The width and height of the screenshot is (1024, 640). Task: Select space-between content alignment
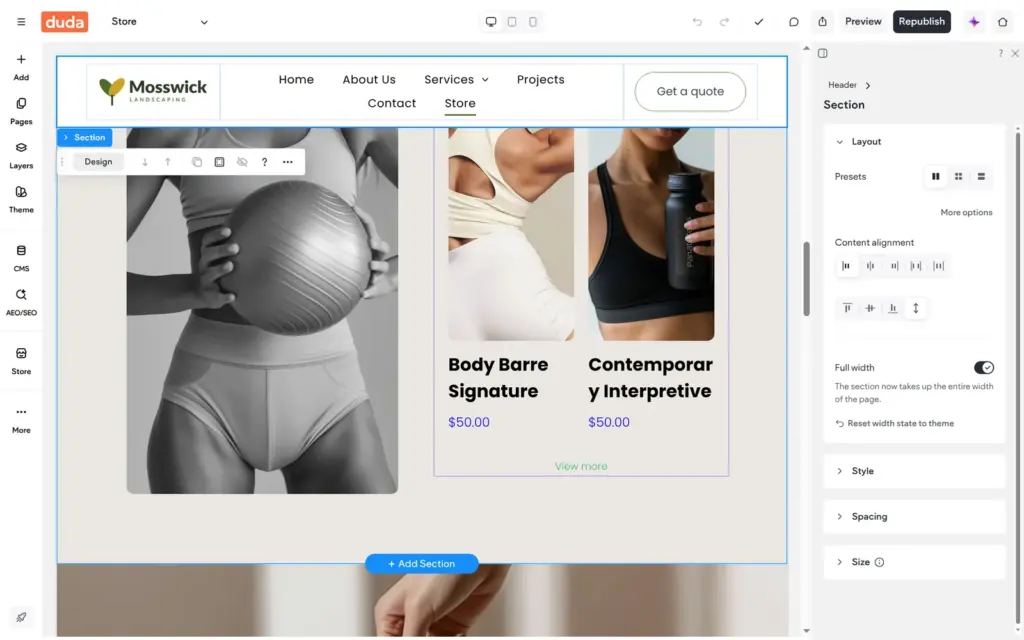[x=916, y=266]
